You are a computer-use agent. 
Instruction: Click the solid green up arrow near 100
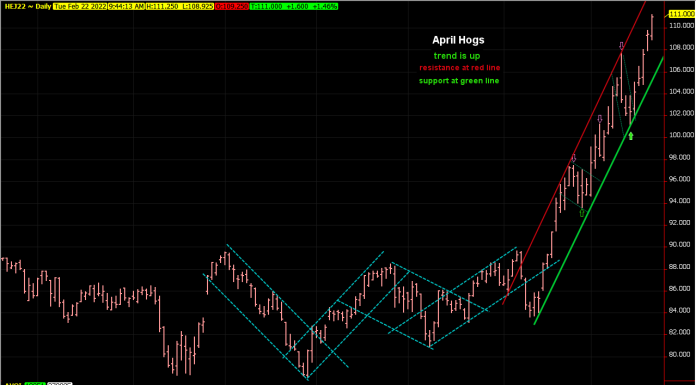coord(631,136)
